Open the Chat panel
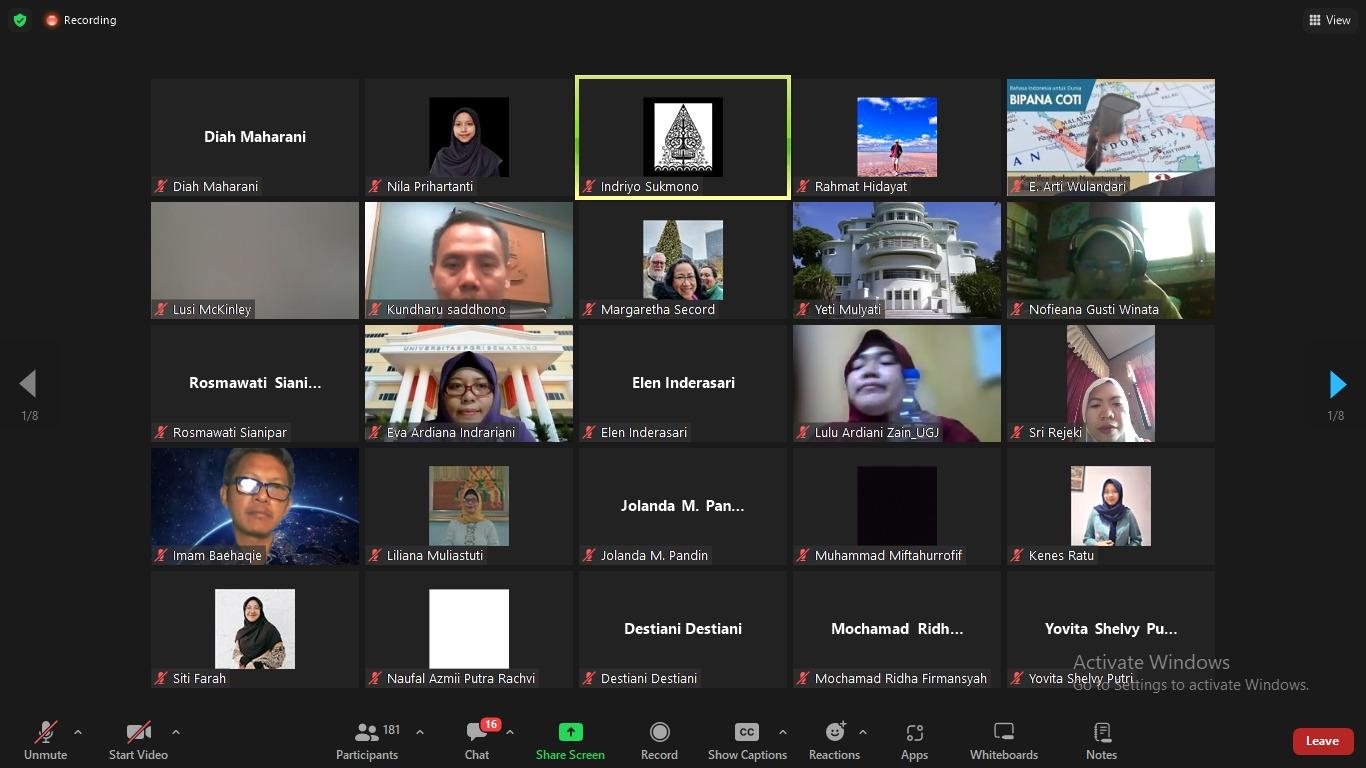Screen dimensions: 1366x768 pyautogui.click(x=477, y=741)
